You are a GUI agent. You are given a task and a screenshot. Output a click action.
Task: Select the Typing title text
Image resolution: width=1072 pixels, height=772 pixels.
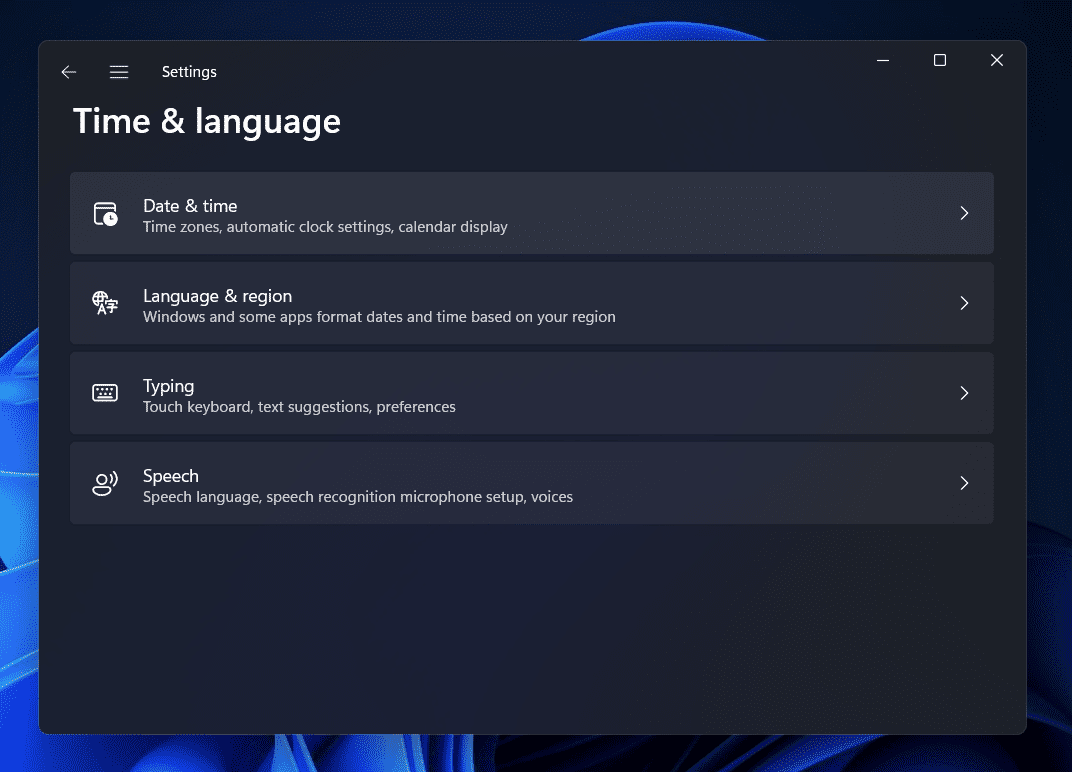click(x=168, y=386)
